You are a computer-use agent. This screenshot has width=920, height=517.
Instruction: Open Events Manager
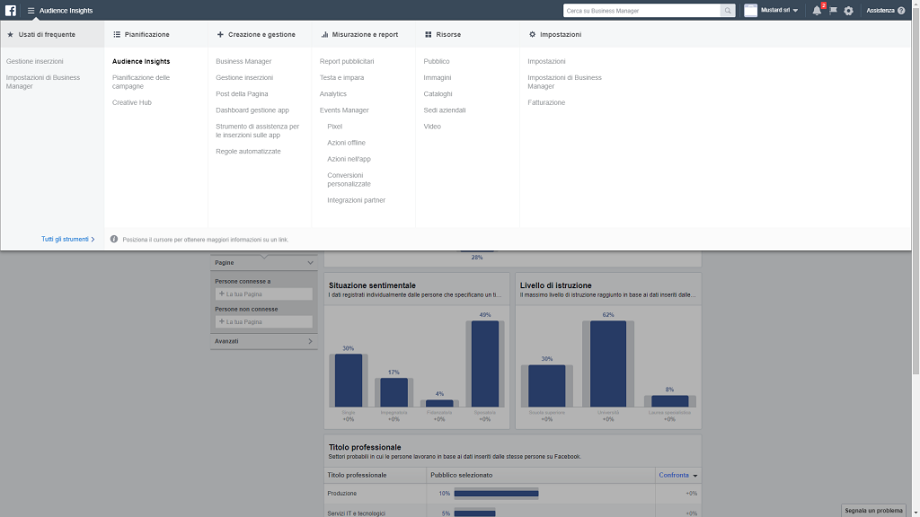point(344,110)
